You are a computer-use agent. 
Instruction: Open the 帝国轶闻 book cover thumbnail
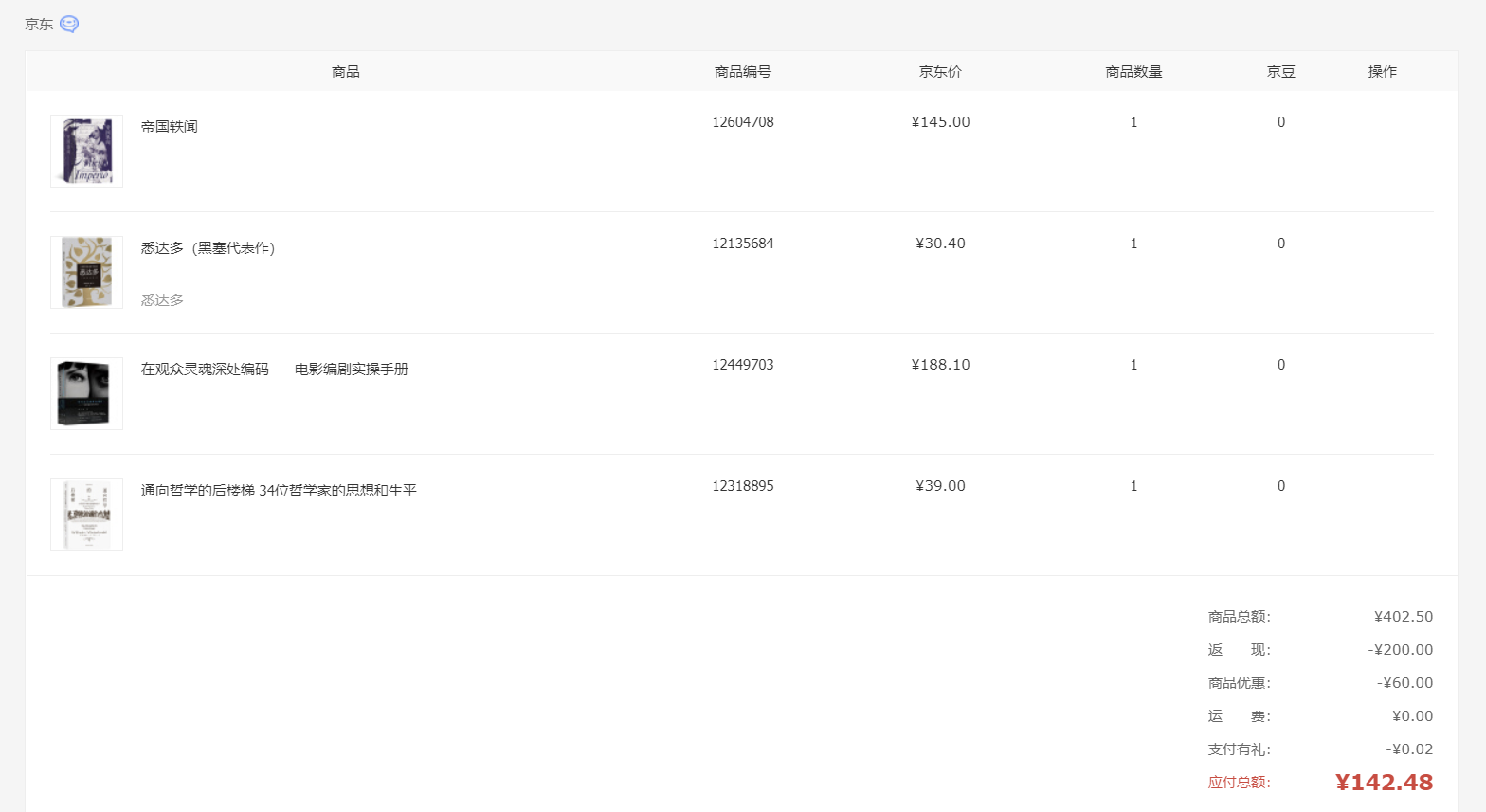[86, 152]
